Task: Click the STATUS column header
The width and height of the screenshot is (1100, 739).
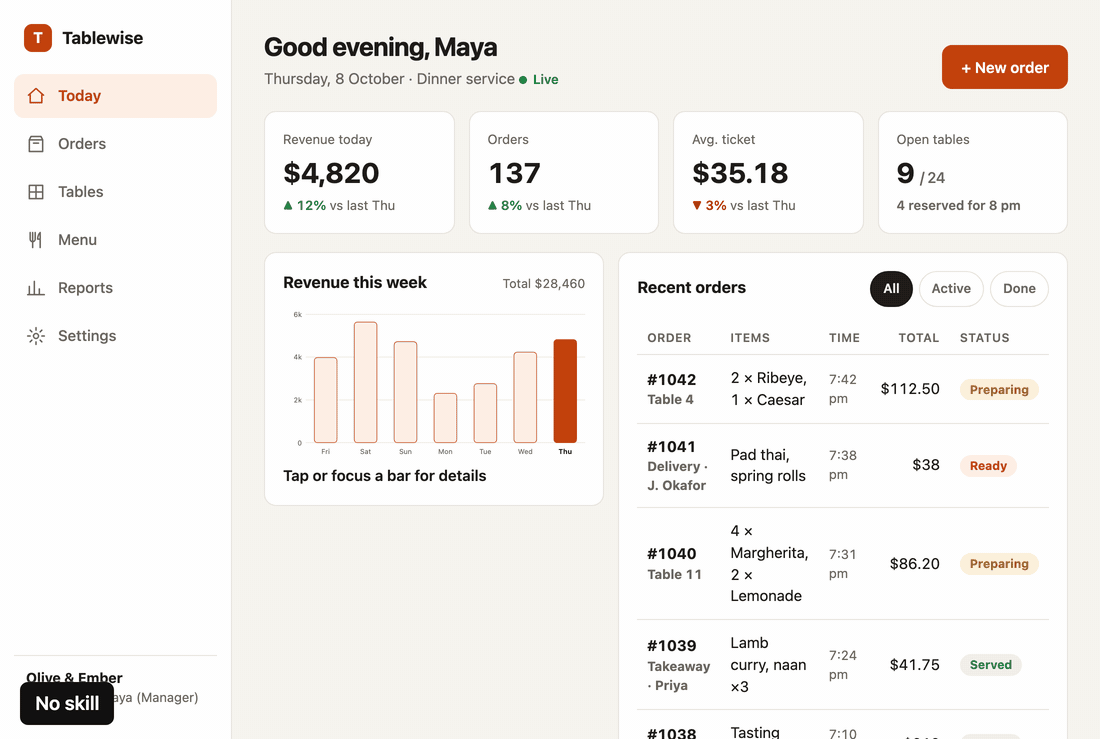Action: tap(984, 338)
